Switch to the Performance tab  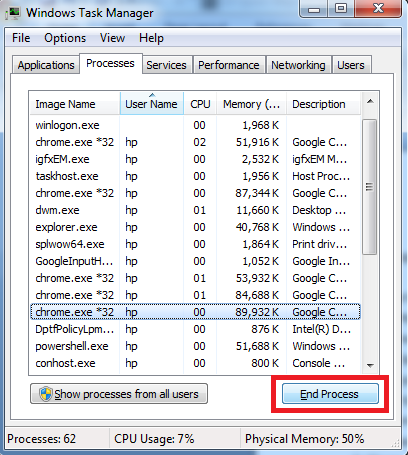pyautogui.click(x=229, y=65)
